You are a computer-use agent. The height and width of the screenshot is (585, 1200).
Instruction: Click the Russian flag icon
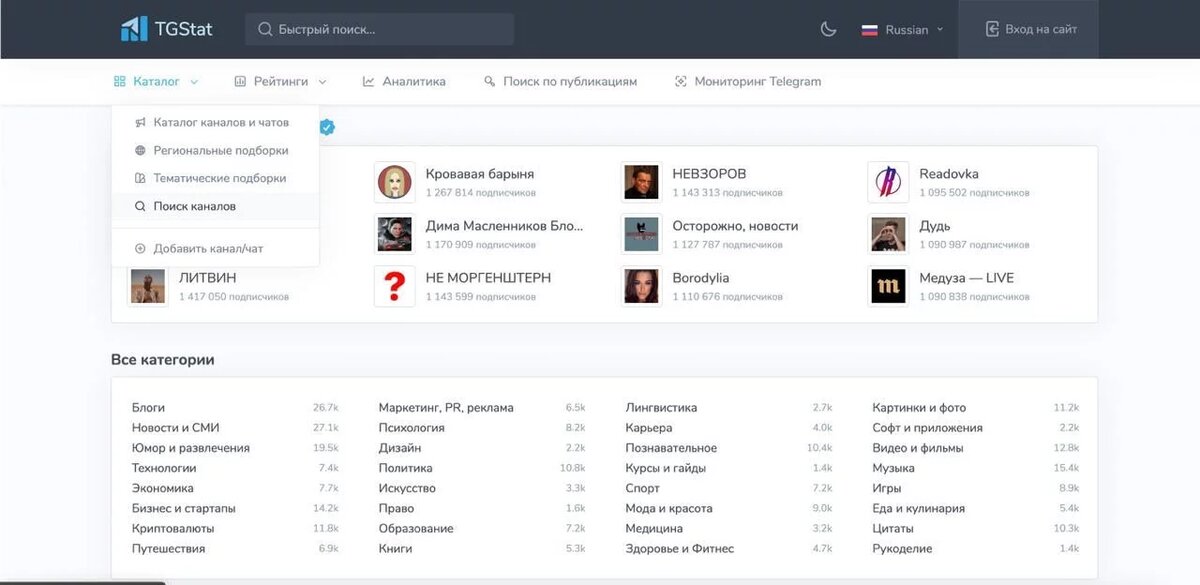(870, 30)
